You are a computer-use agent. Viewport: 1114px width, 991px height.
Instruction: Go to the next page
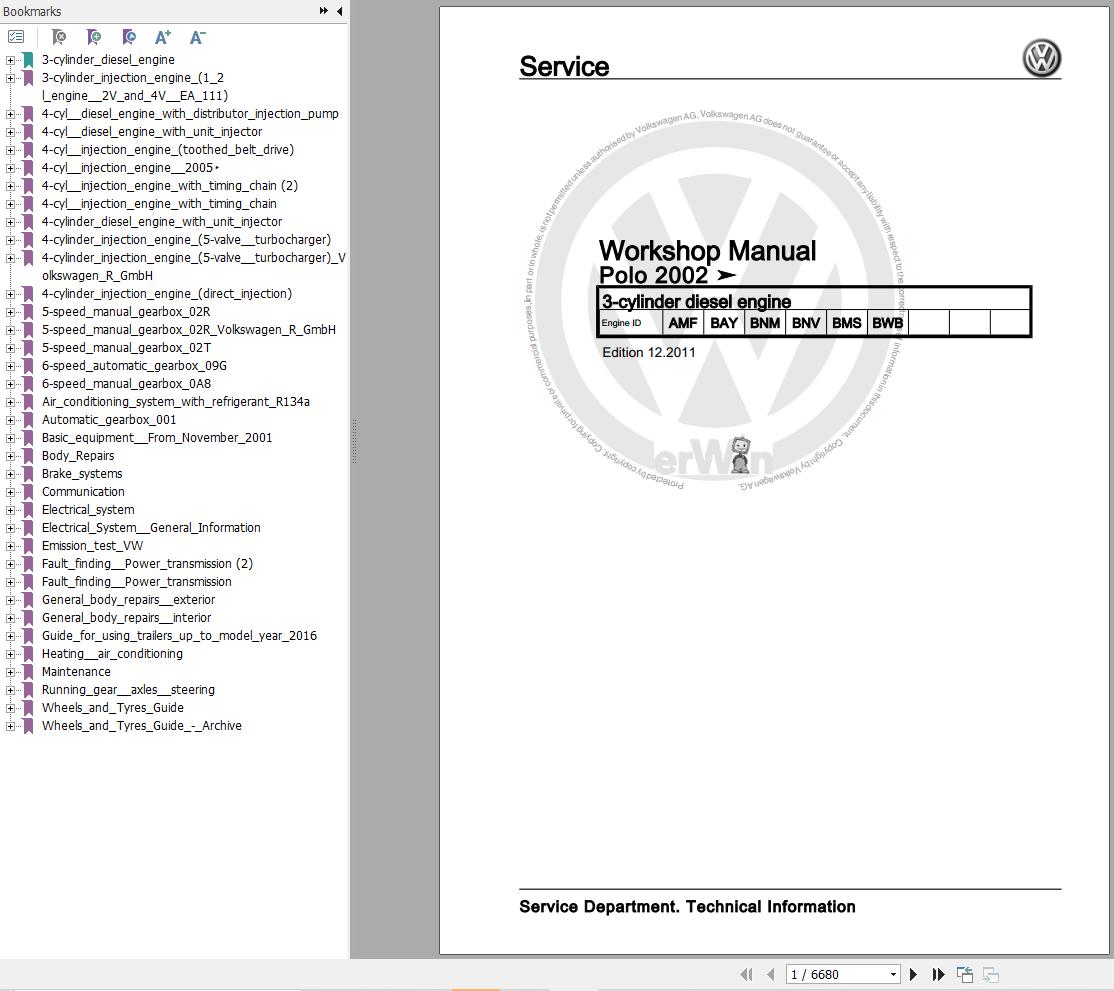[914, 975]
